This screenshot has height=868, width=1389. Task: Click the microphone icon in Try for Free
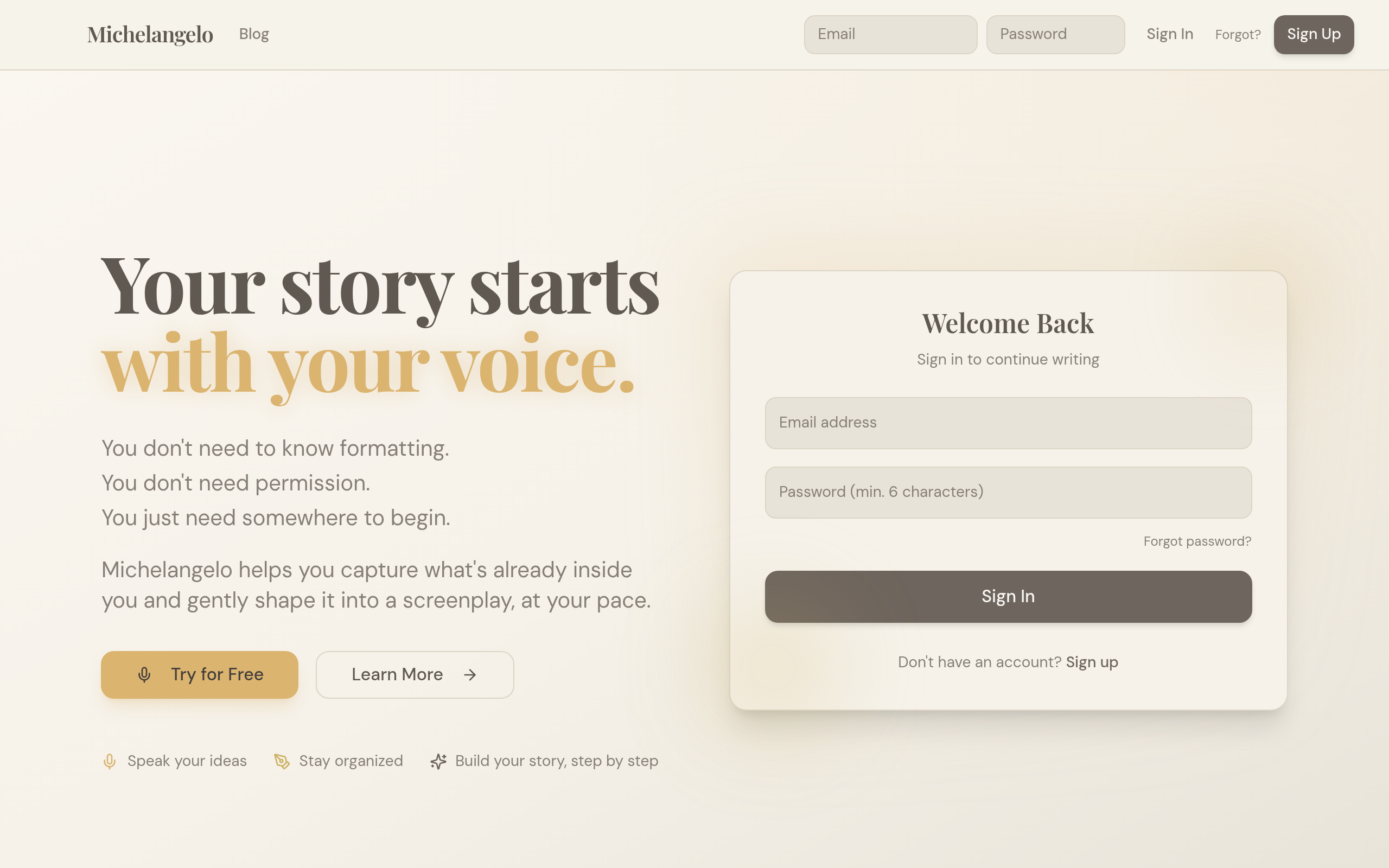(144, 674)
